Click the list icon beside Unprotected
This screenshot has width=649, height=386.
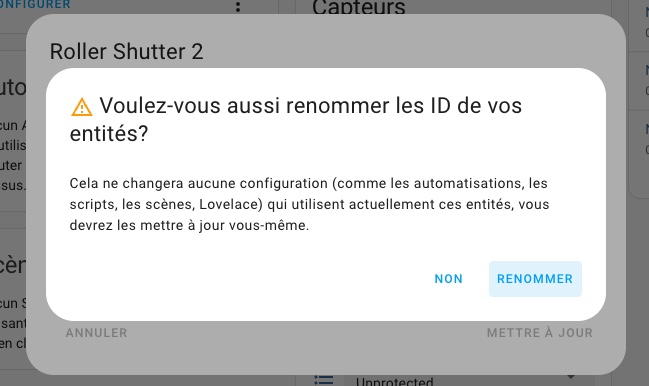point(323,380)
